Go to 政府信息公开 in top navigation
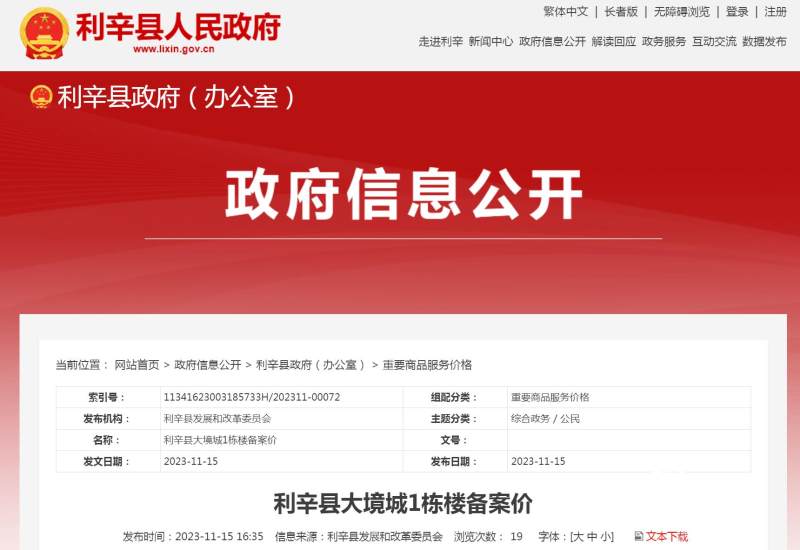This screenshot has width=800, height=550. [552, 42]
